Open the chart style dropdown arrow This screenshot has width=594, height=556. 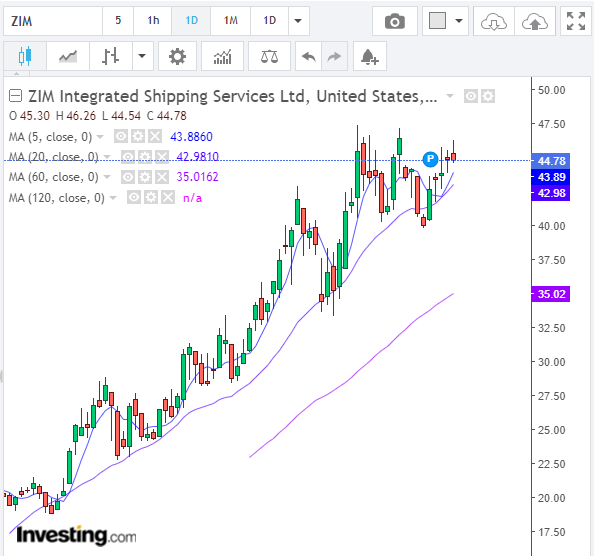pos(142,56)
